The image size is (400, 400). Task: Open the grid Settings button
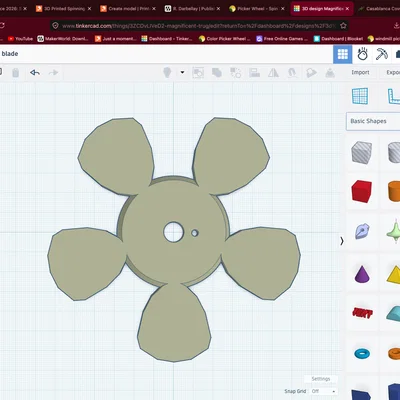click(x=321, y=379)
